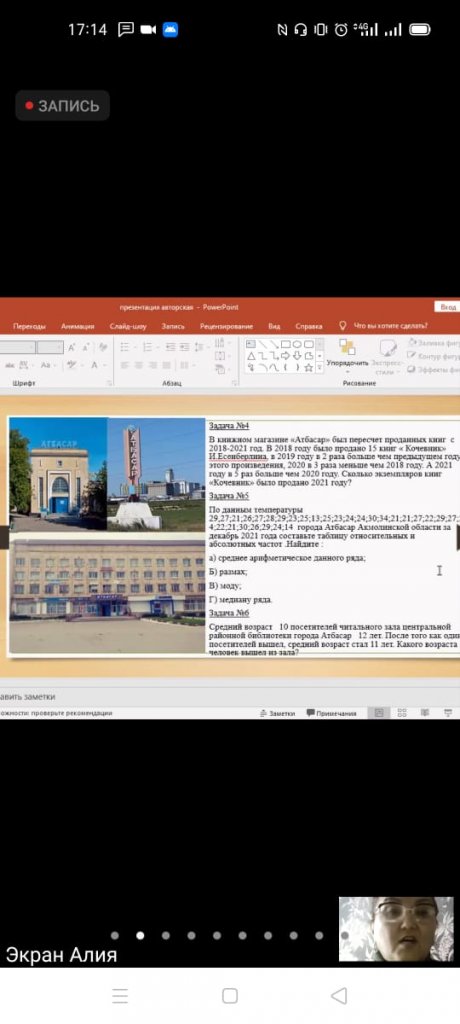460x1024 pixels.
Task: Click the Примечания comments button
Action: [331, 714]
